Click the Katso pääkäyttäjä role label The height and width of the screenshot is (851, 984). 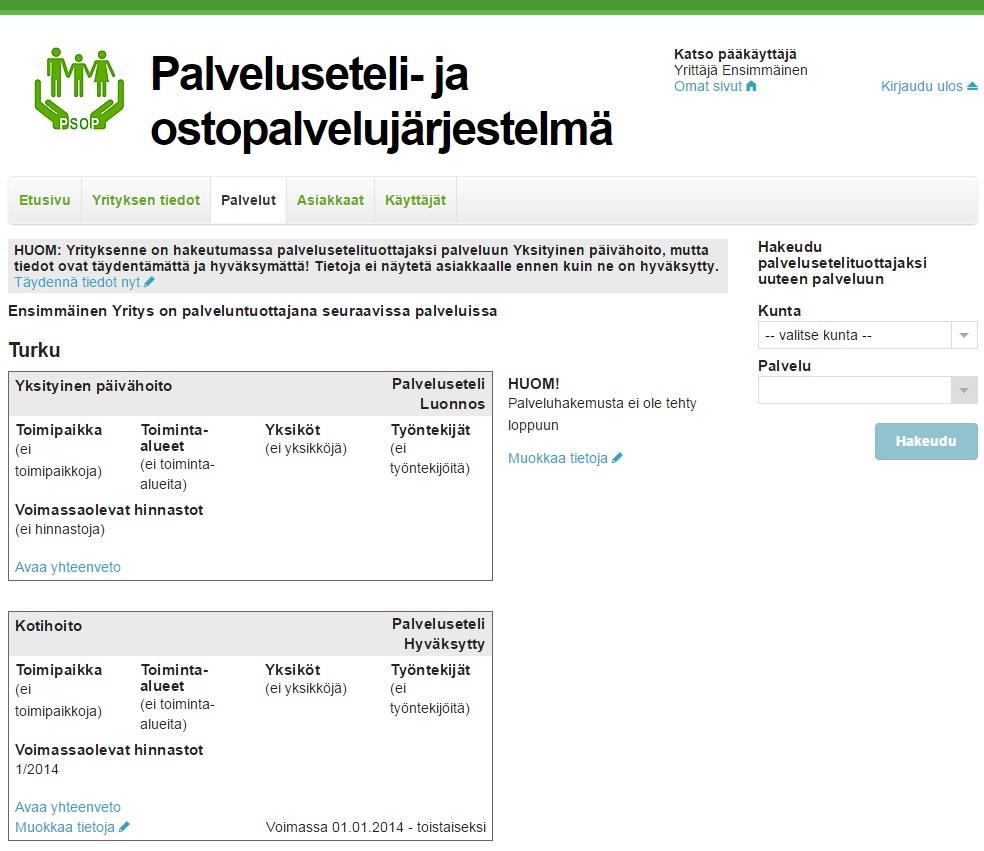click(735, 55)
